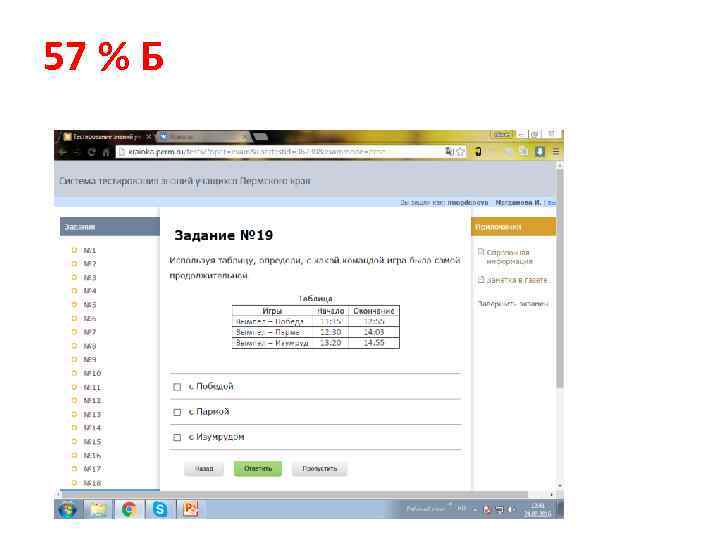Open task №11 in the task list
The height and width of the screenshot is (540, 720).
(92, 388)
